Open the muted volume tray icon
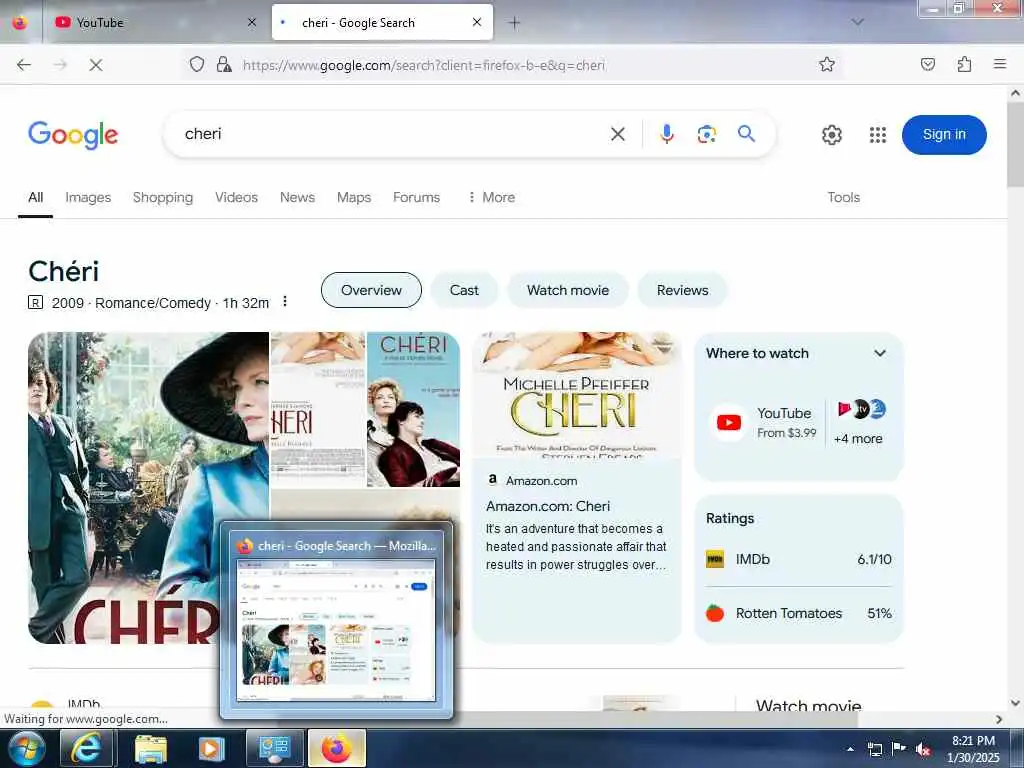This screenshot has height=768, width=1024. tap(923, 749)
